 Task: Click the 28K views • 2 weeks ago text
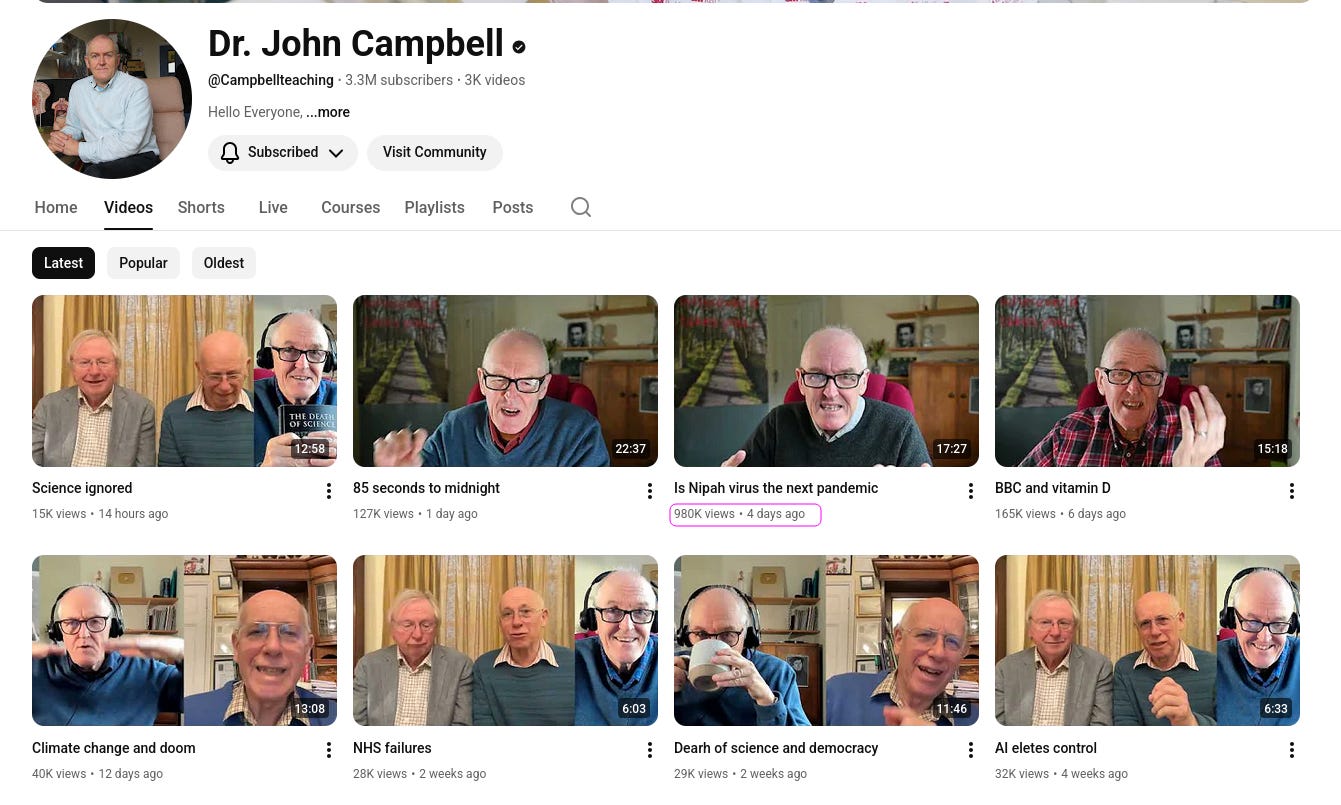point(419,774)
